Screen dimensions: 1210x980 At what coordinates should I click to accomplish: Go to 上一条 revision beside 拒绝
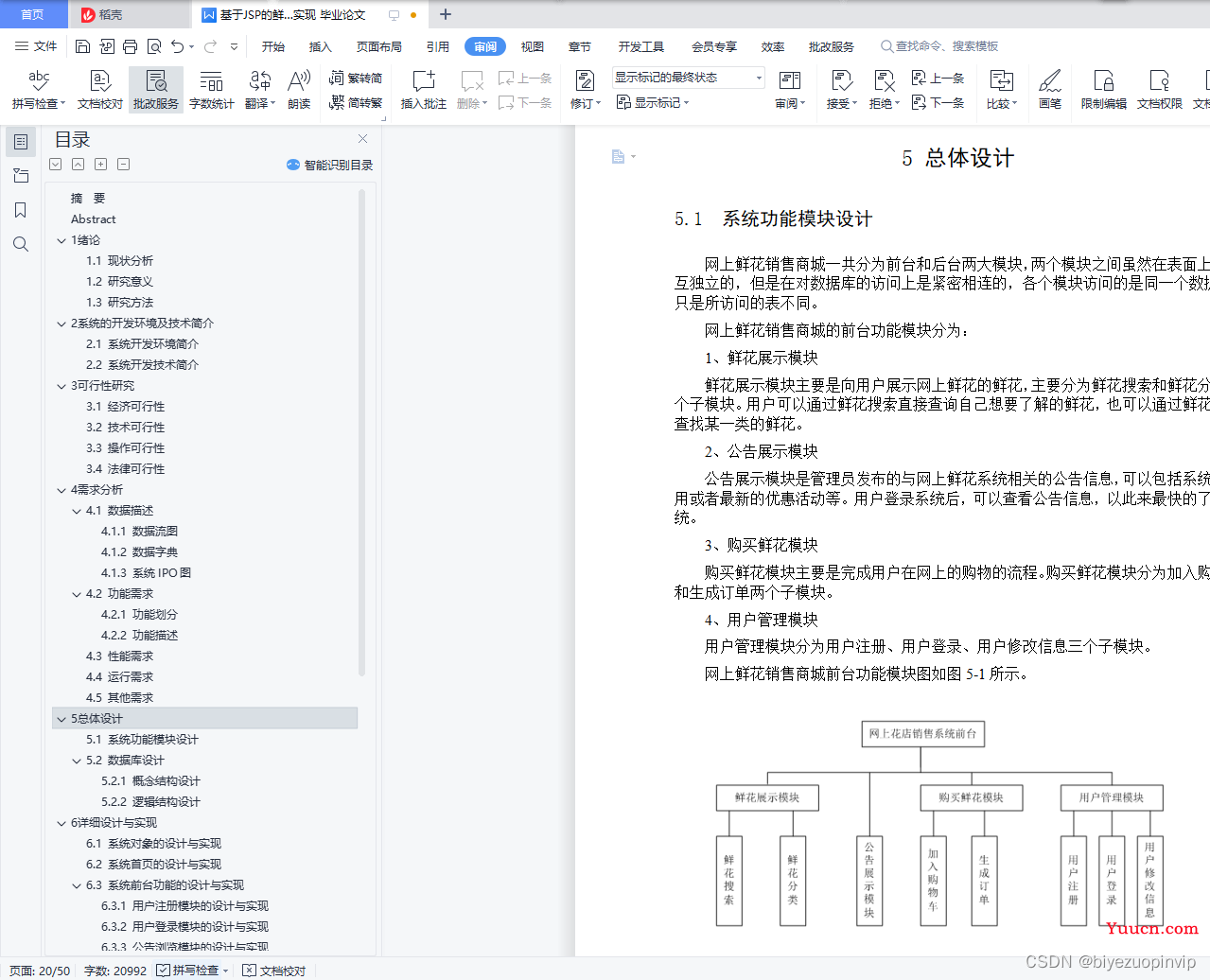(x=938, y=79)
